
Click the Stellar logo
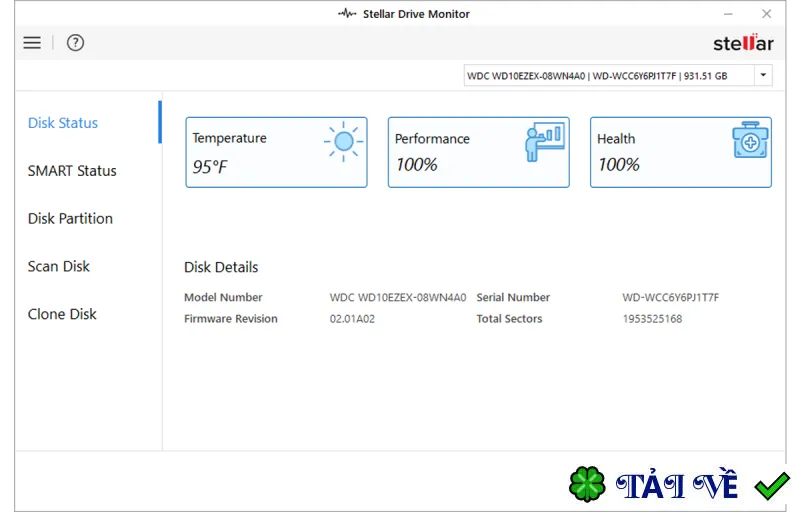(x=743, y=43)
